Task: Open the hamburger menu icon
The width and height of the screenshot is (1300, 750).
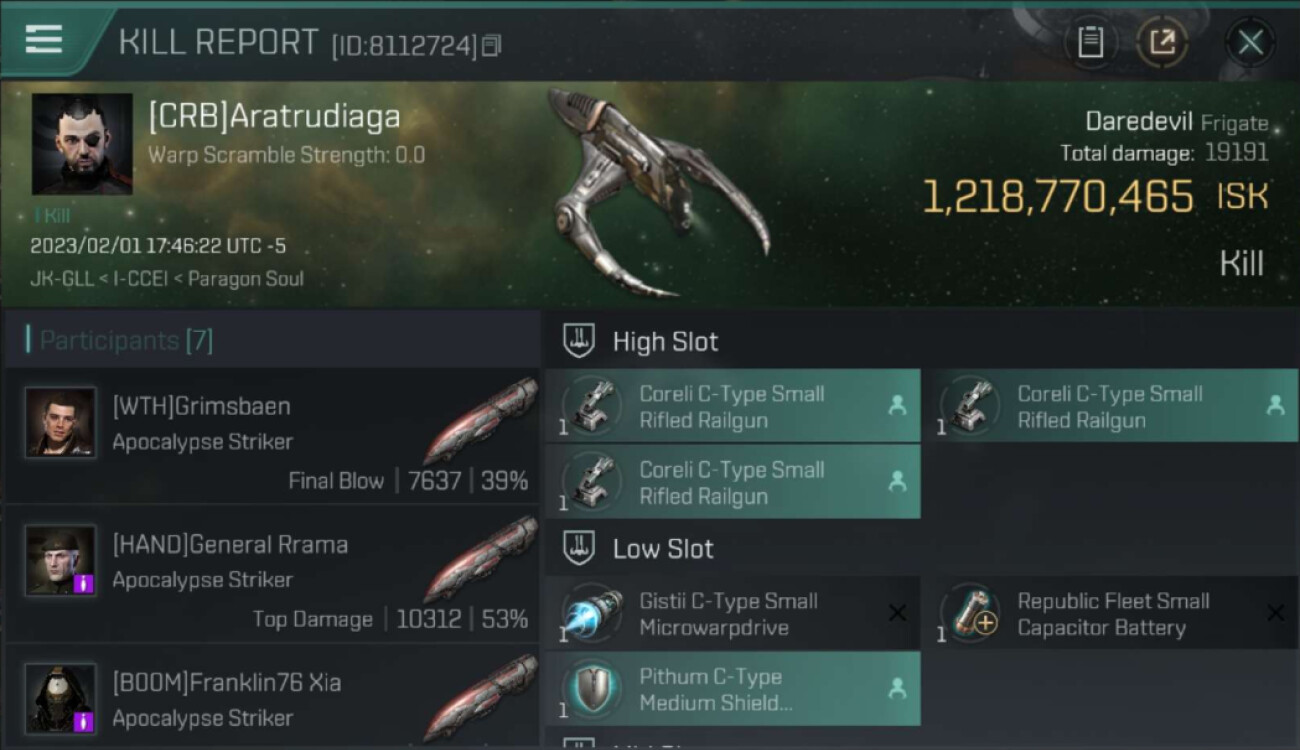Action: (44, 39)
